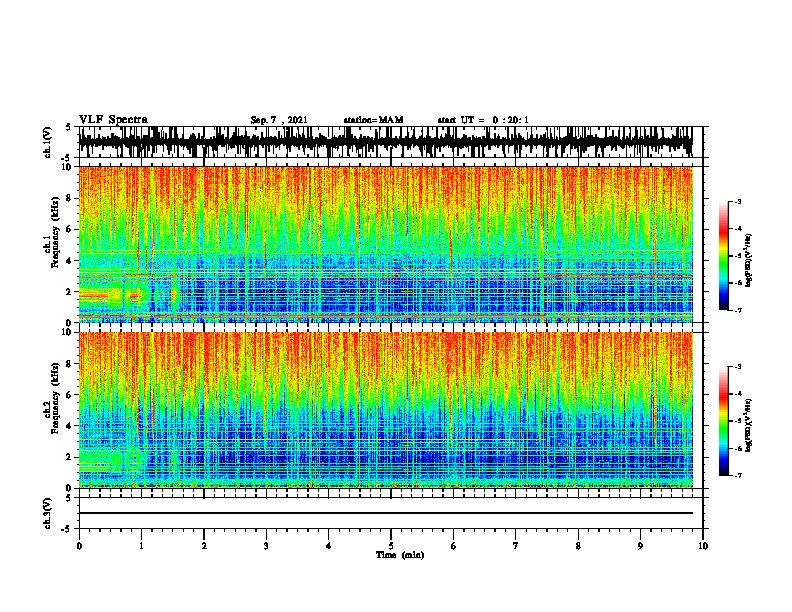Select the "Sep. 7, 2021" date label

click(279, 120)
